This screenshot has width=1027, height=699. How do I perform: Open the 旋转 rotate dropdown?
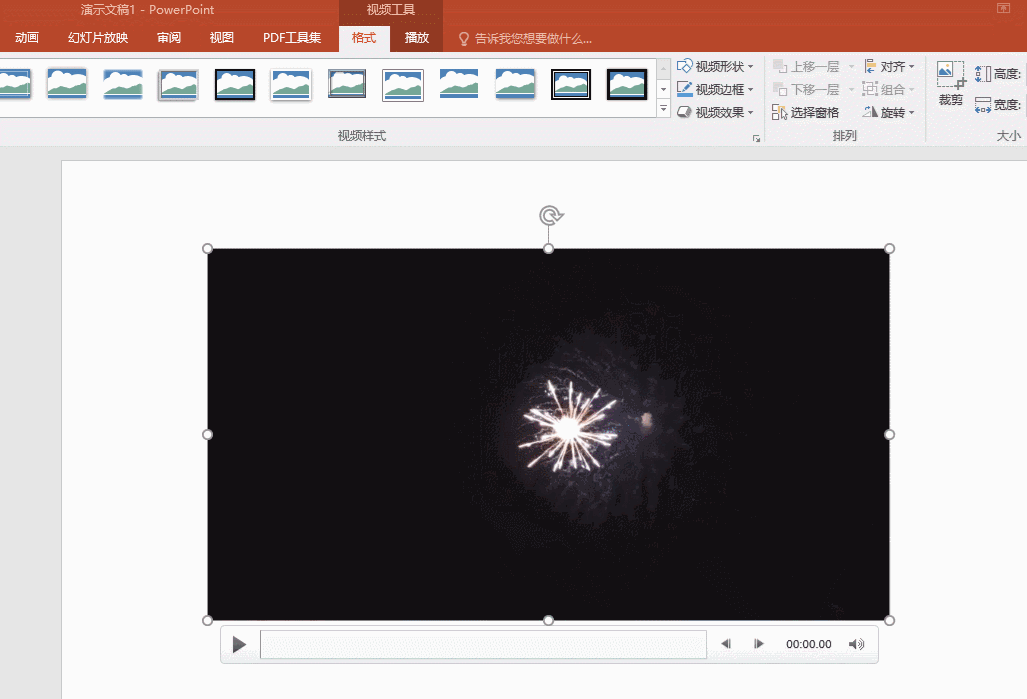tap(889, 112)
